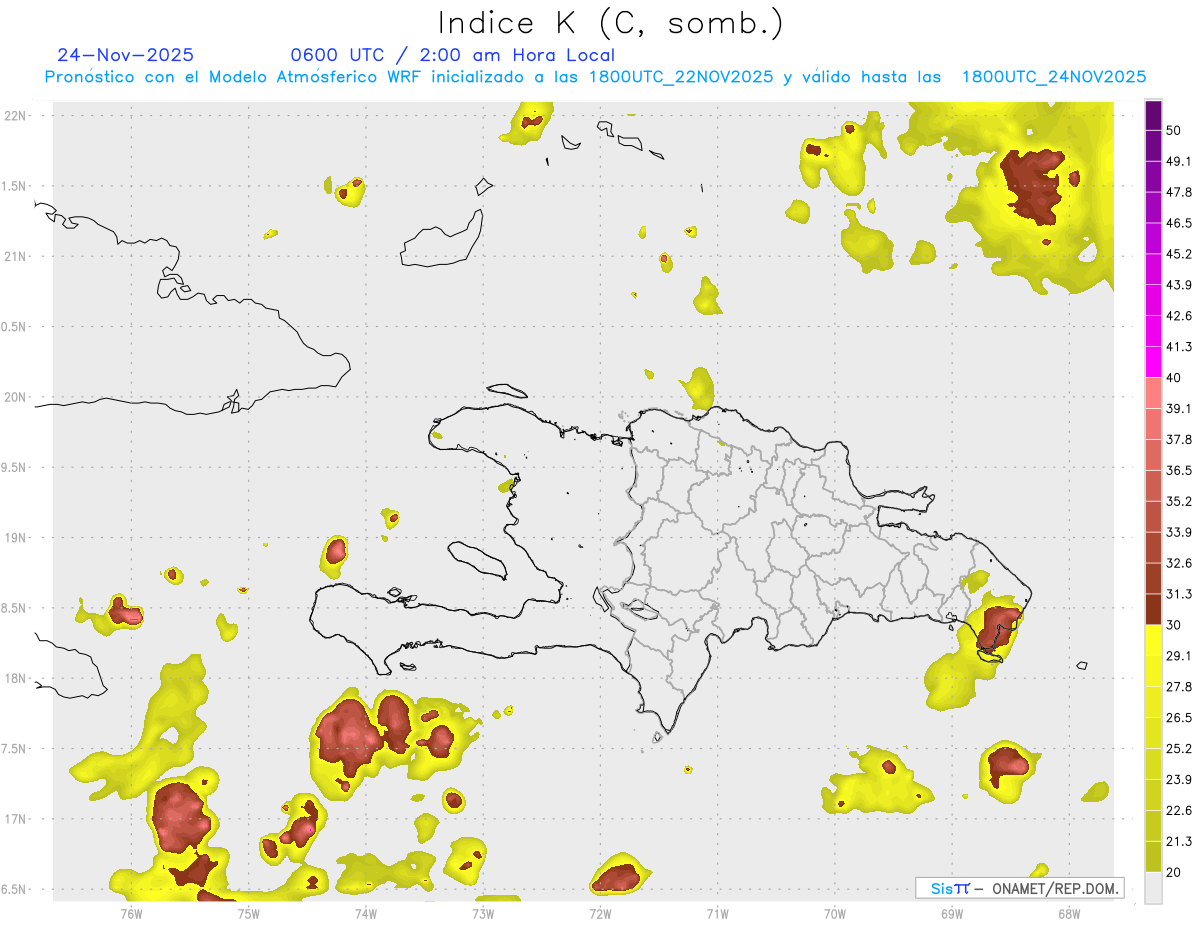Click the colorbar value '27.8'

tap(1179, 687)
